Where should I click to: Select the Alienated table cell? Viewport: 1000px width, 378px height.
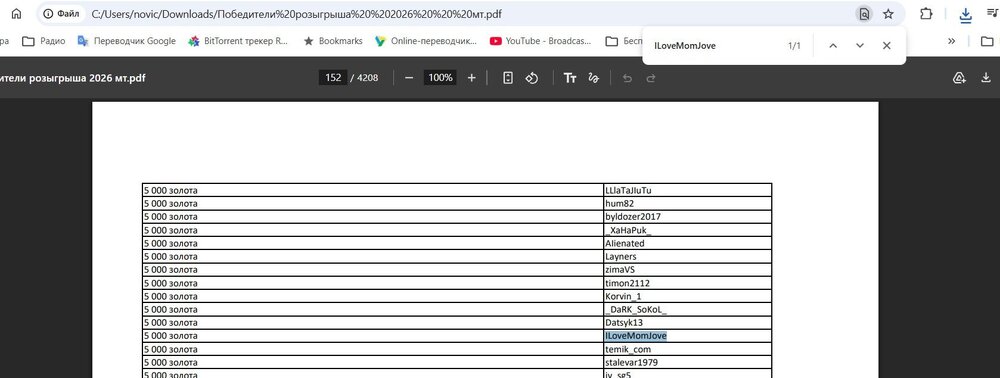click(x=688, y=244)
